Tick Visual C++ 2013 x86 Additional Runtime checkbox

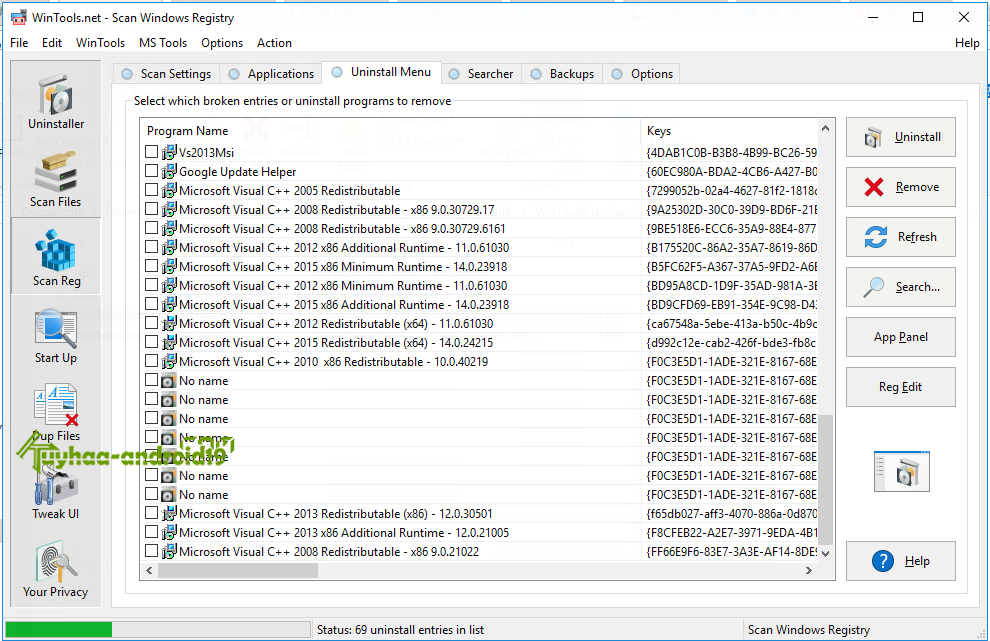151,532
